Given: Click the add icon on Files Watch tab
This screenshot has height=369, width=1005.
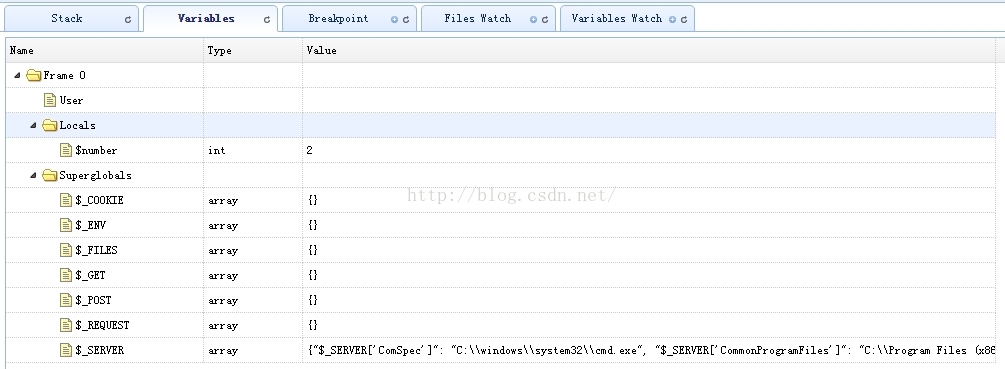Looking at the screenshot, I should pos(533,19).
